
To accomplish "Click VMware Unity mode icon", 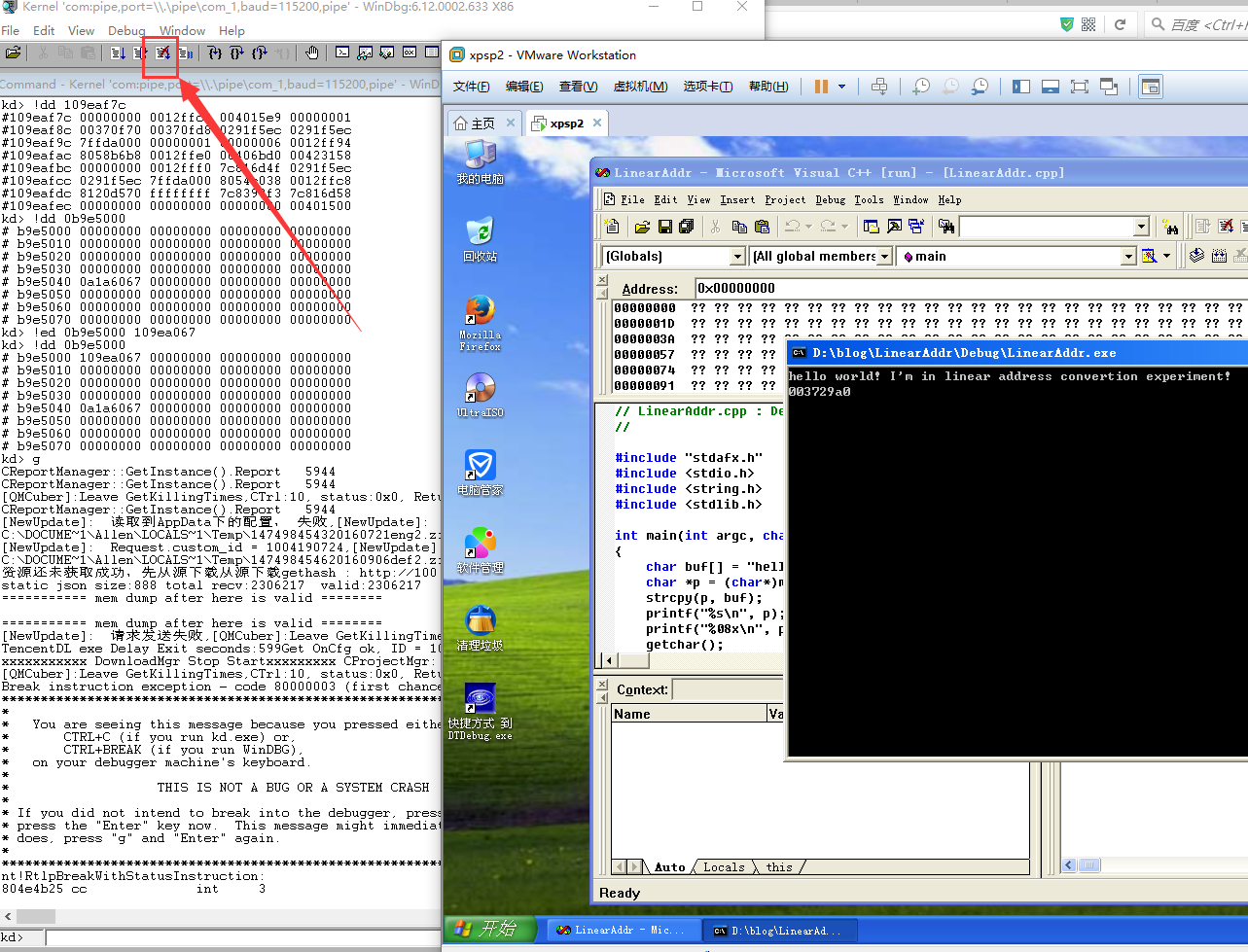I will tap(1108, 87).
